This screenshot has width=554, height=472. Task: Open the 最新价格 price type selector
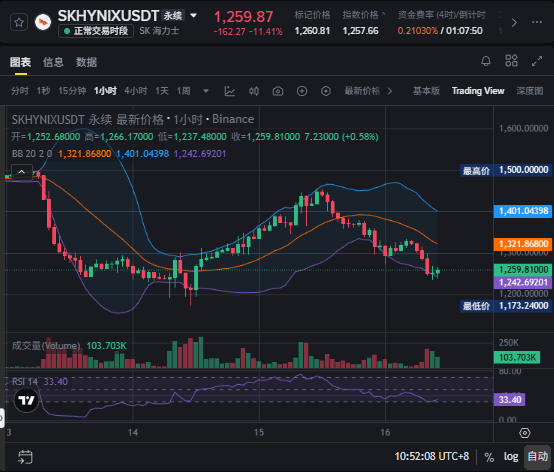368,91
